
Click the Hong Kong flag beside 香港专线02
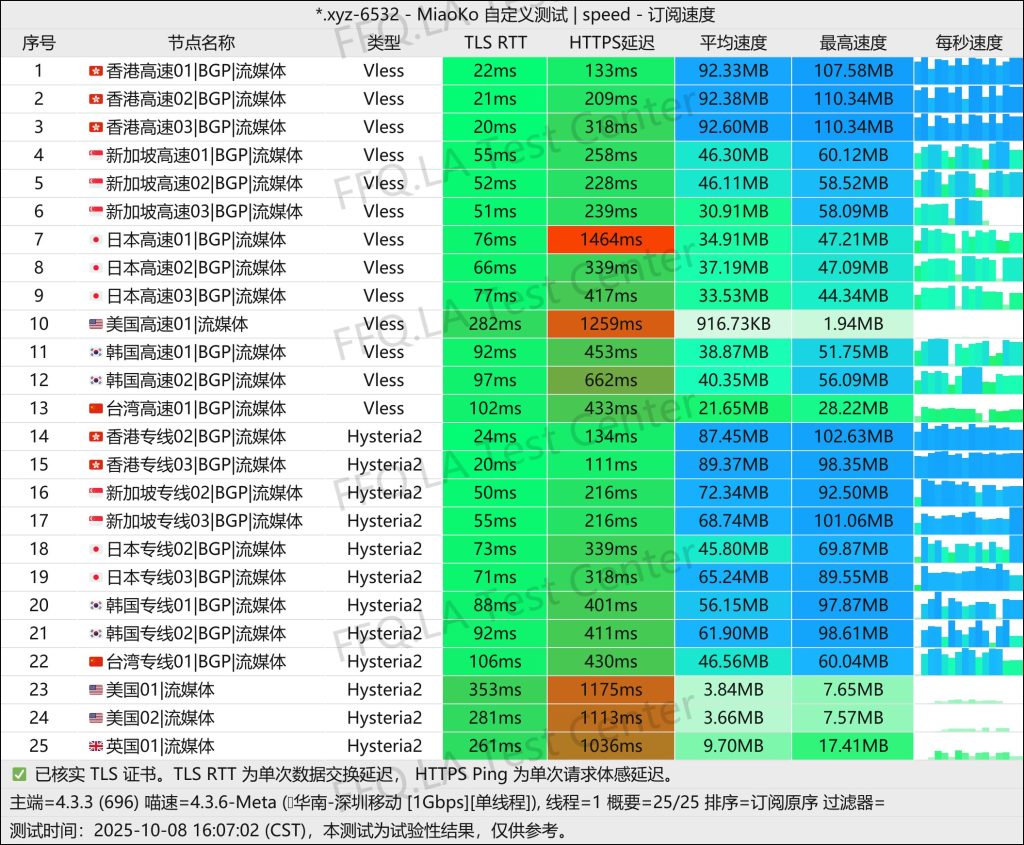[95, 437]
